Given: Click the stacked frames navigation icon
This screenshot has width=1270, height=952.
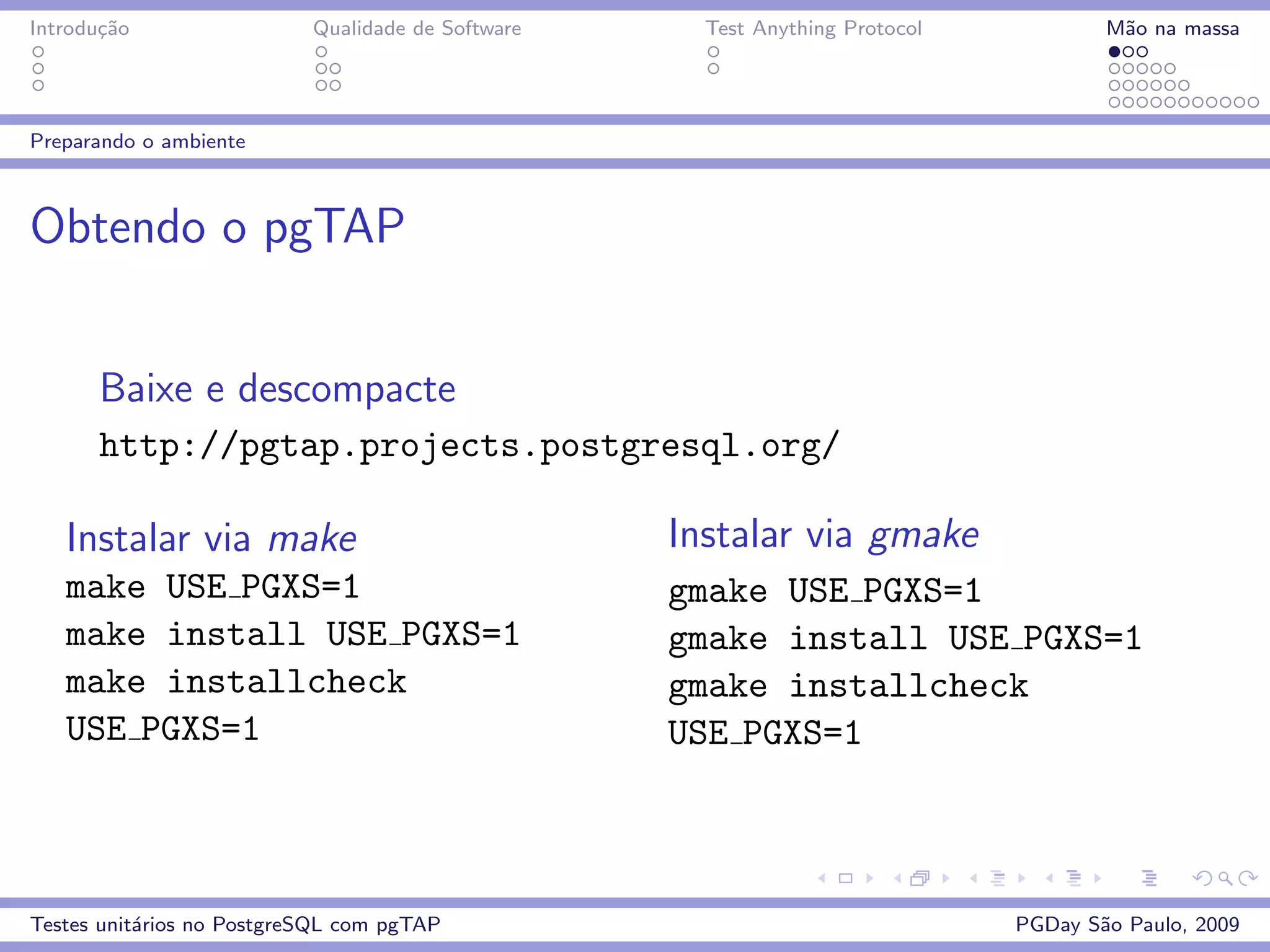Looking at the screenshot, I should 920,878.
